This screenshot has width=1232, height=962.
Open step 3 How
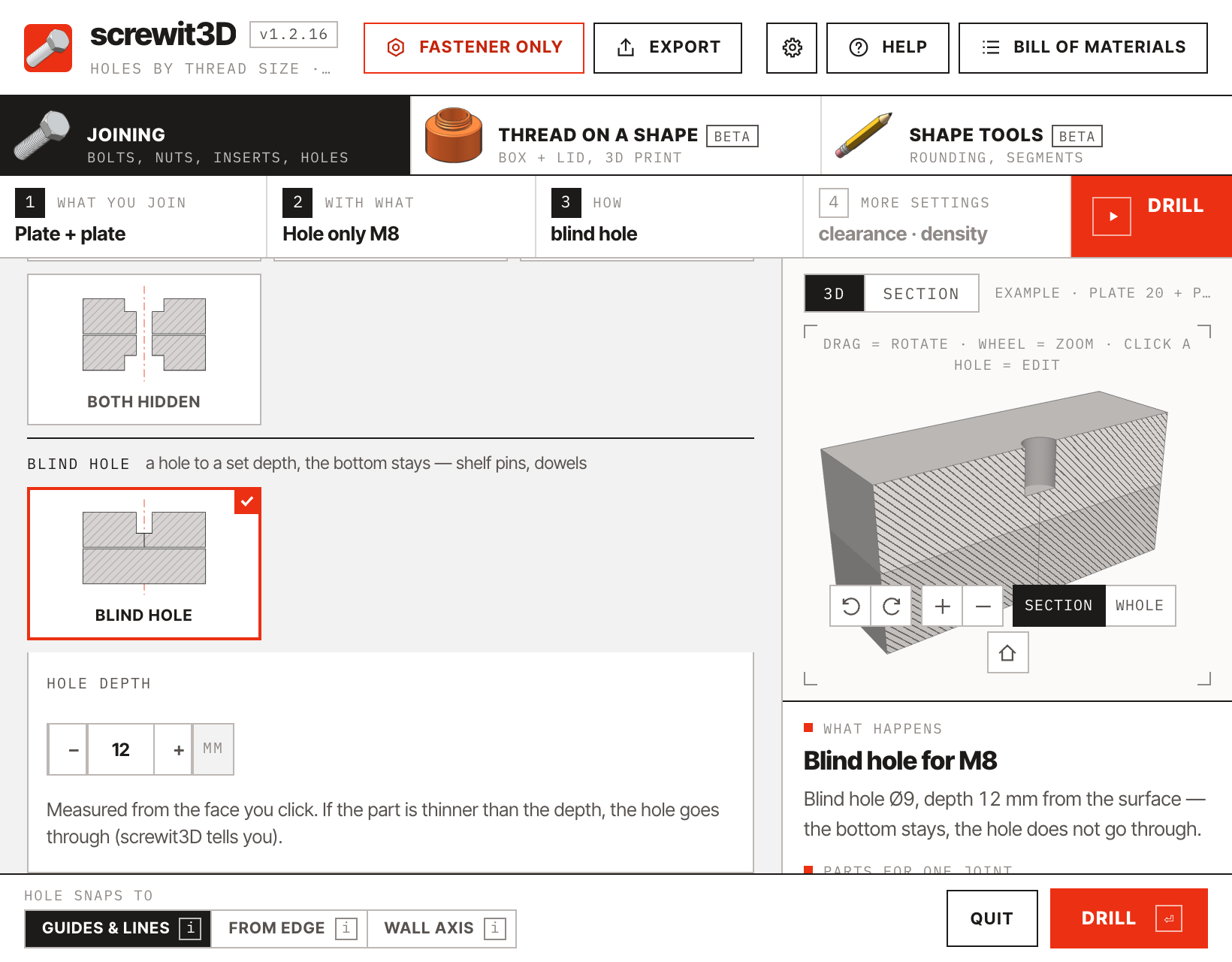(669, 216)
